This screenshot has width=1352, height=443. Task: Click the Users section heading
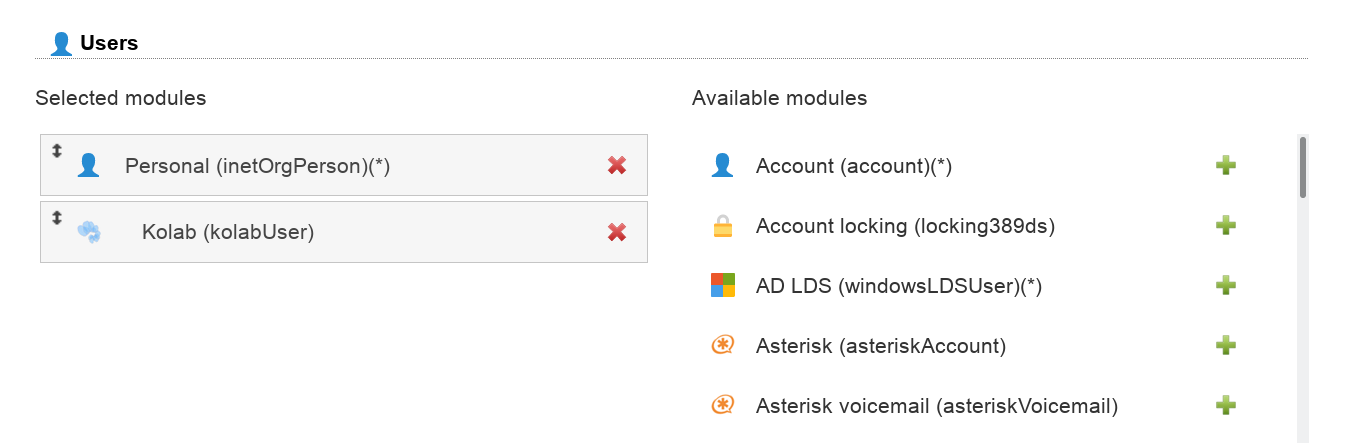pos(108,43)
